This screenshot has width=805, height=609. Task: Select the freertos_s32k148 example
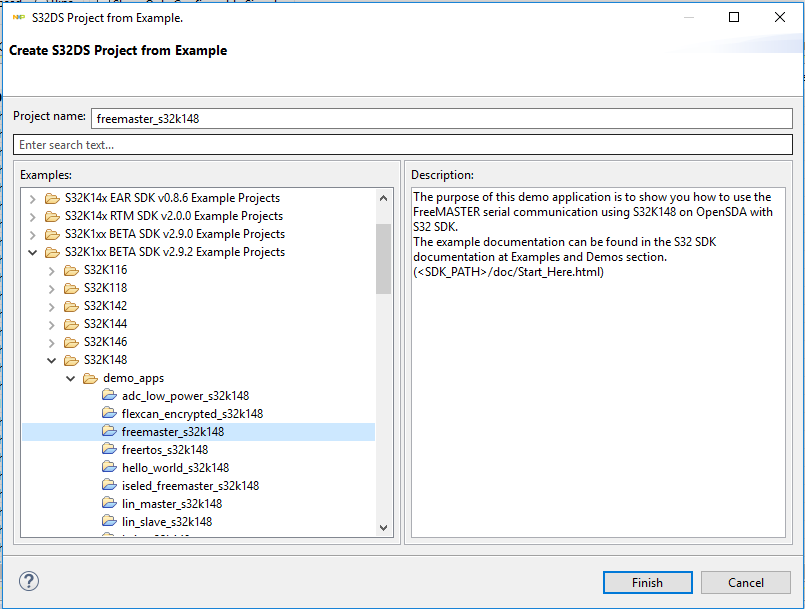(165, 450)
